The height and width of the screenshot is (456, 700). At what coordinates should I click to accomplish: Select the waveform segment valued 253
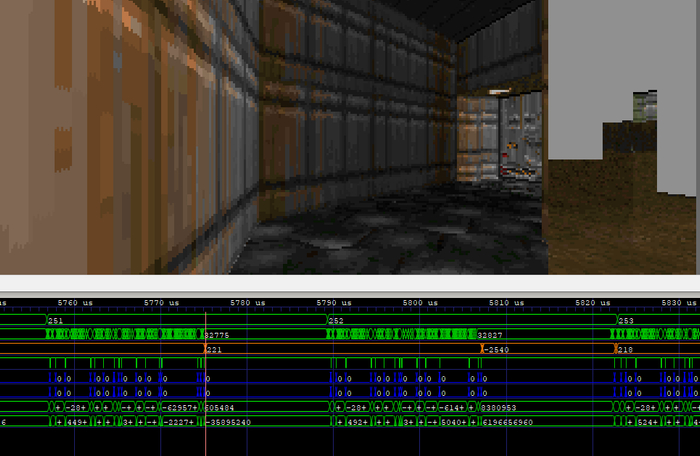click(x=658, y=320)
